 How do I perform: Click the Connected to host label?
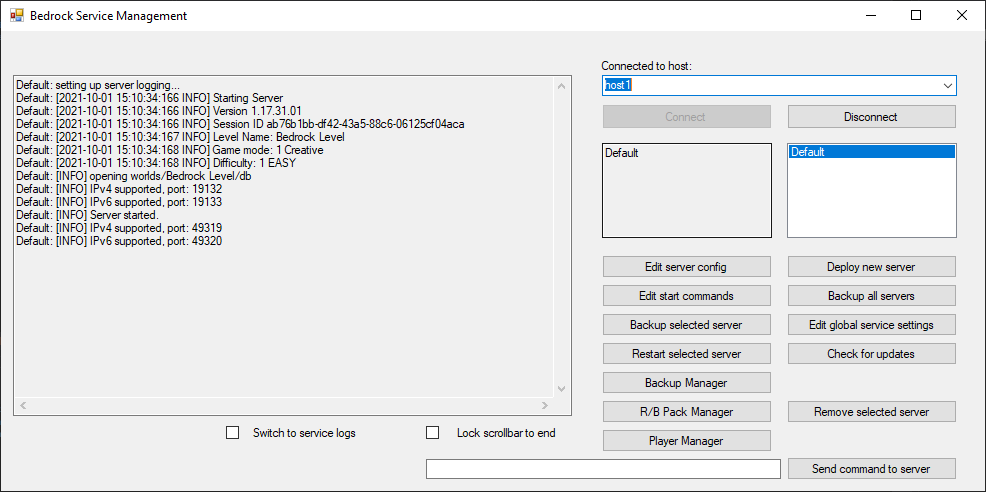646,65
